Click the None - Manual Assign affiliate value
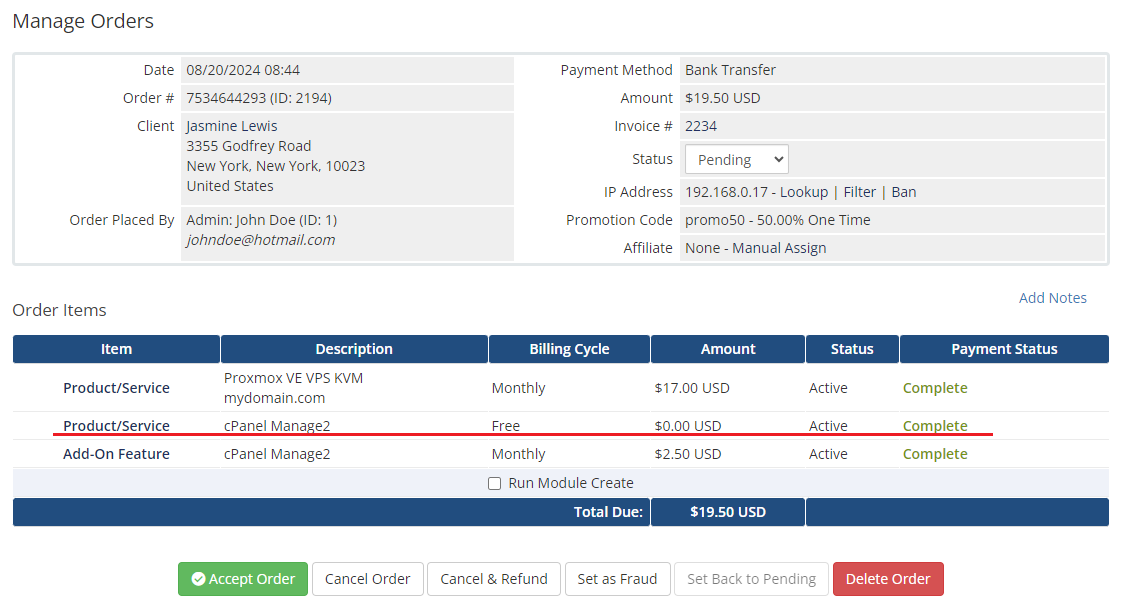This screenshot has width=1121, height=610. (756, 248)
